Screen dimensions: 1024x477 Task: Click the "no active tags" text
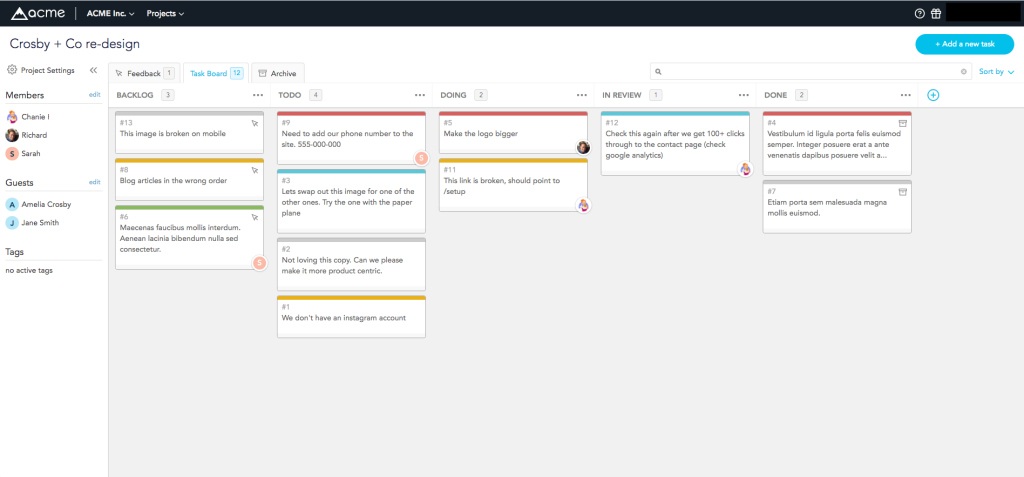pos(29,270)
